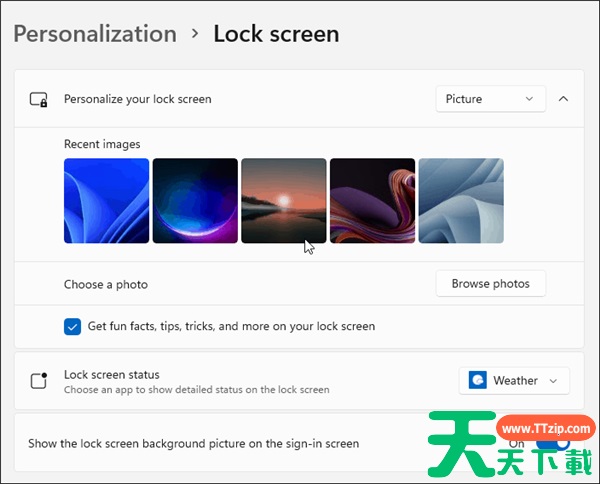Click the Lock screen status row label
The height and width of the screenshot is (484, 600).
pos(112,375)
